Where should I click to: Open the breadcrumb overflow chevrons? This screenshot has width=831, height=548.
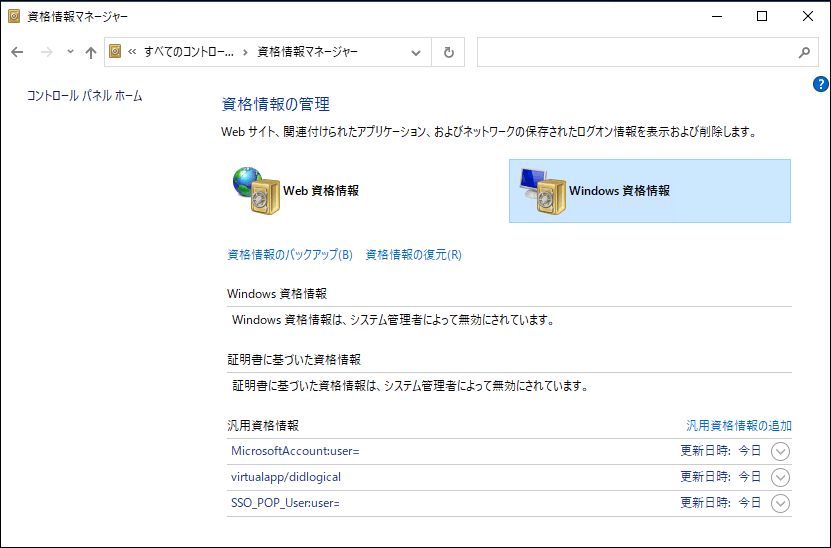coord(132,51)
